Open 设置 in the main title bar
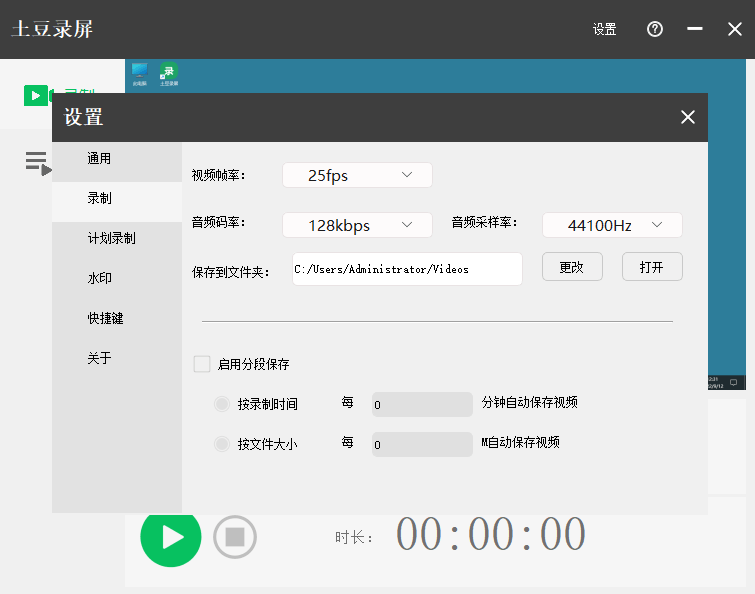This screenshot has height=594, width=755. pyautogui.click(x=604, y=29)
